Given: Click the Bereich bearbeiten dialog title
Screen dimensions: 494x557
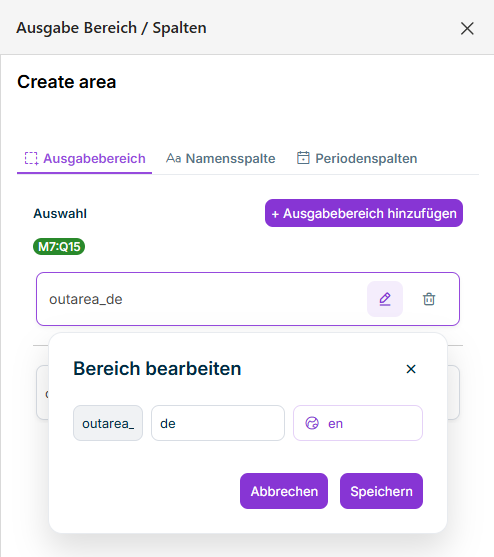Looking at the screenshot, I should (x=157, y=368).
